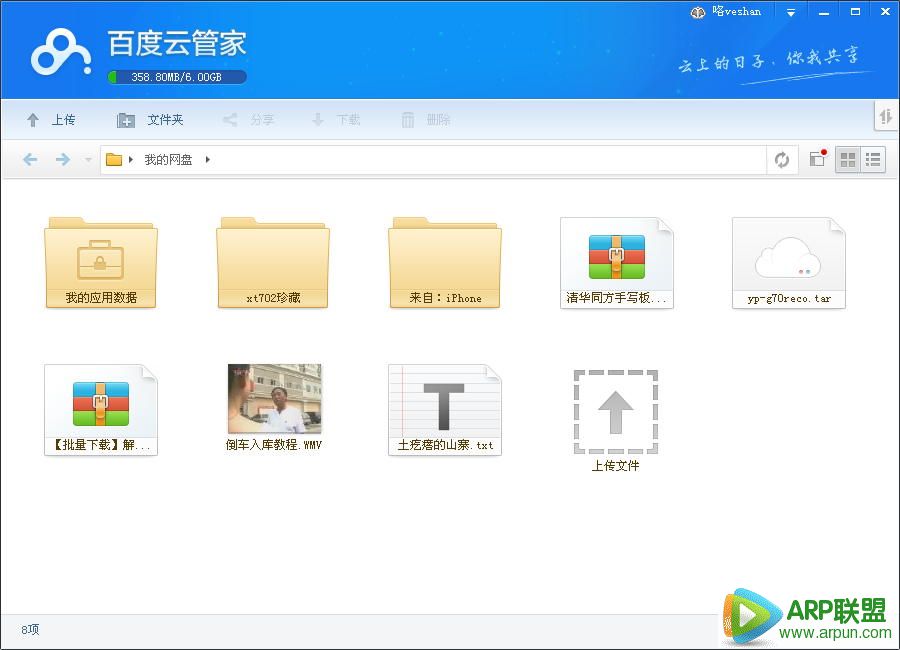
Task: Select 我的网盘 in the breadcrumb path
Action: click(x=168, y=160)
